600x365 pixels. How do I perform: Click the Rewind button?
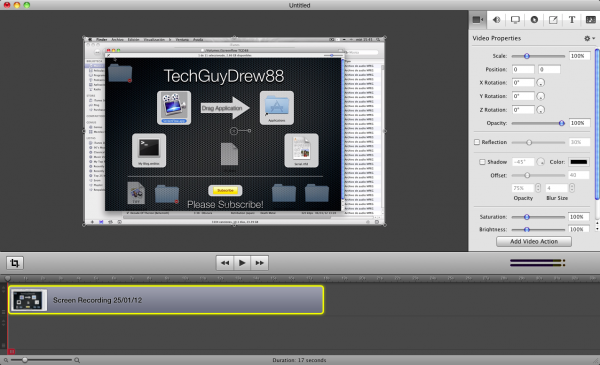[x=225, y=263]
